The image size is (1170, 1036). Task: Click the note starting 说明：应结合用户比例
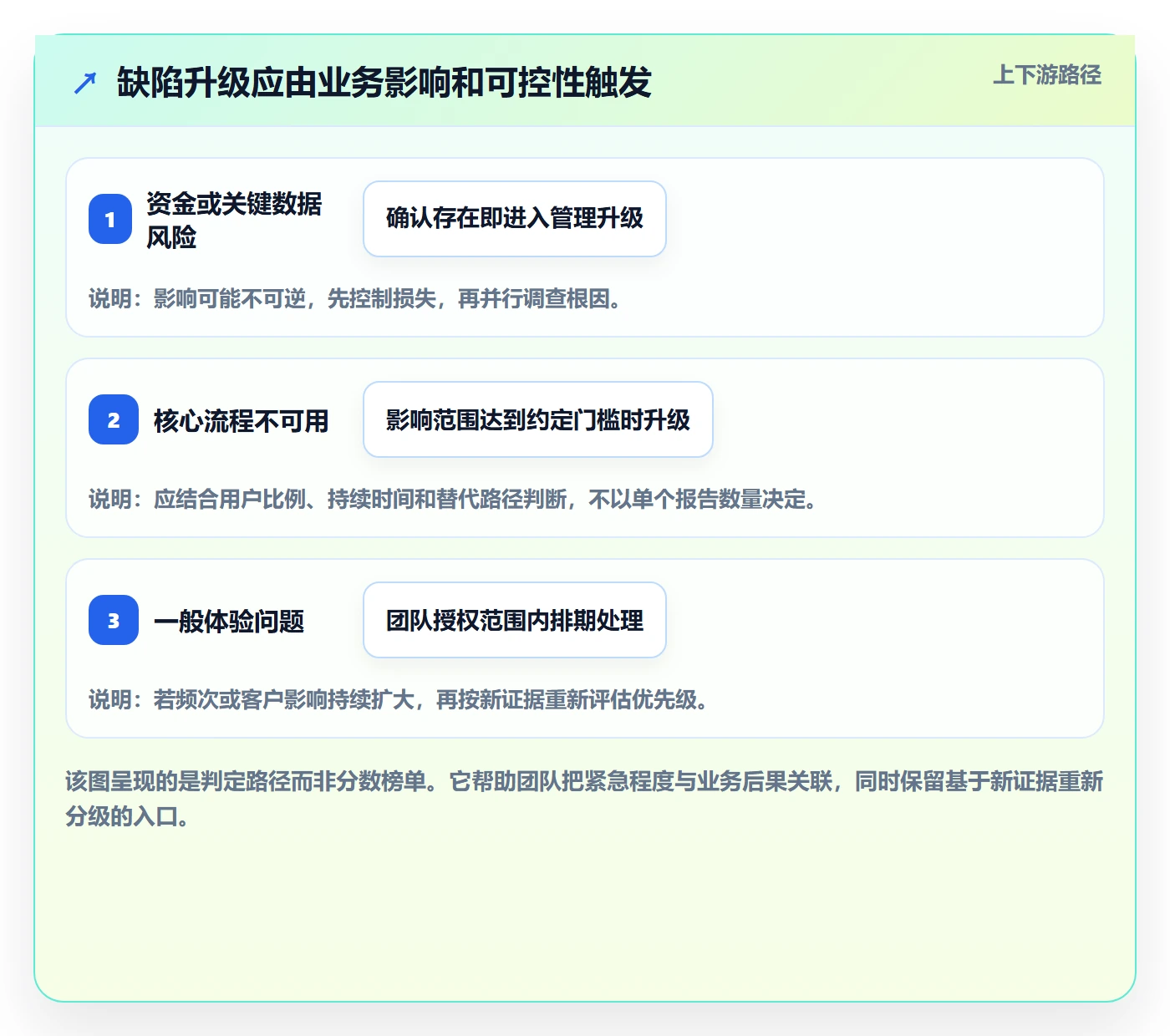(x=453, y=499)
